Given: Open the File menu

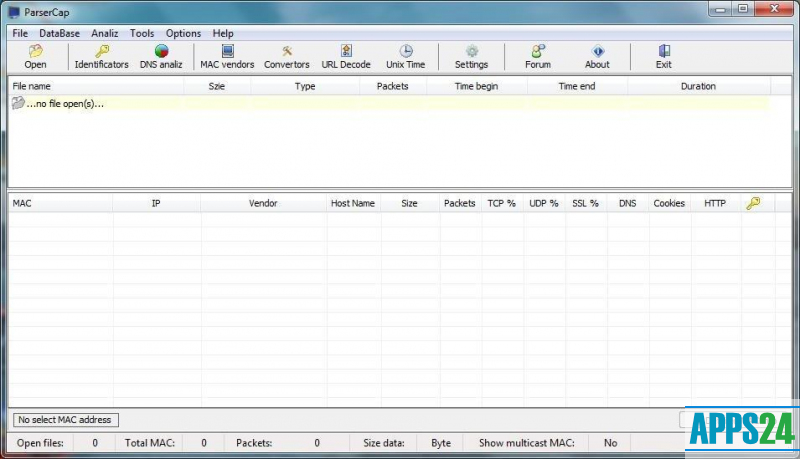Looking at the screenshot, I should (20, 33).
